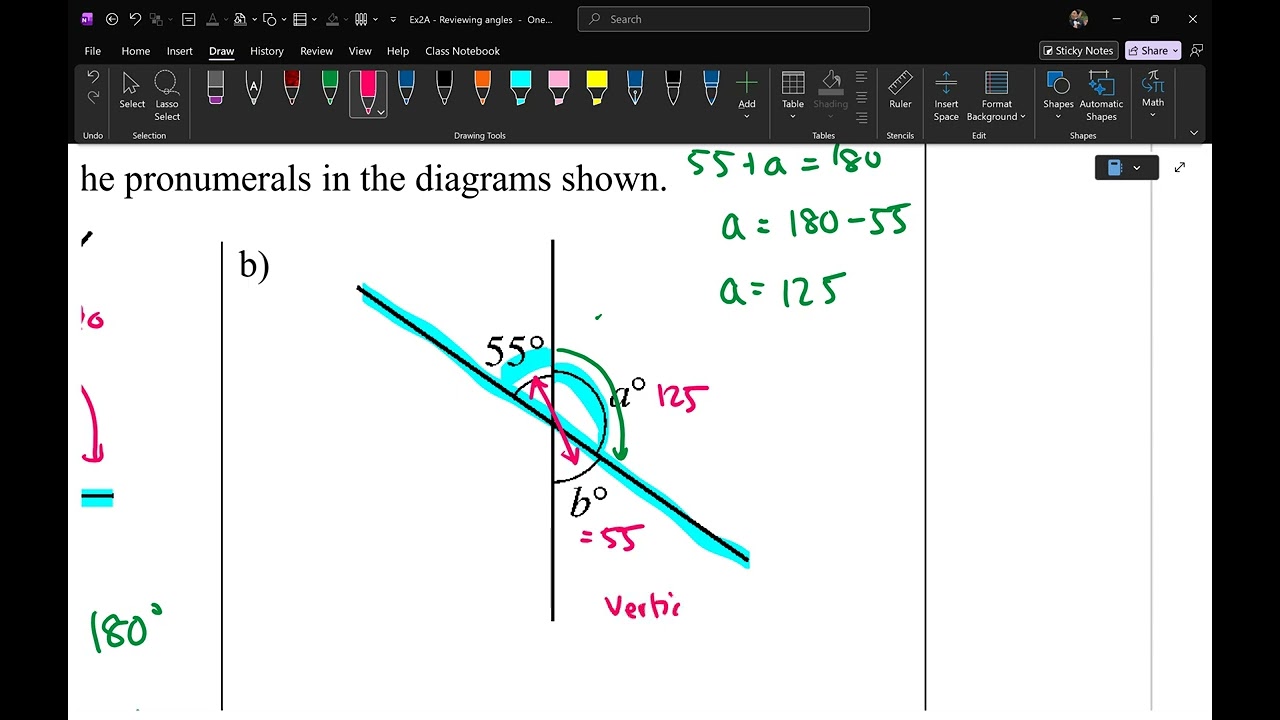Screen dimensions: 1280x720
Task: Select the Eraser tool
Action: click(215, 88)
